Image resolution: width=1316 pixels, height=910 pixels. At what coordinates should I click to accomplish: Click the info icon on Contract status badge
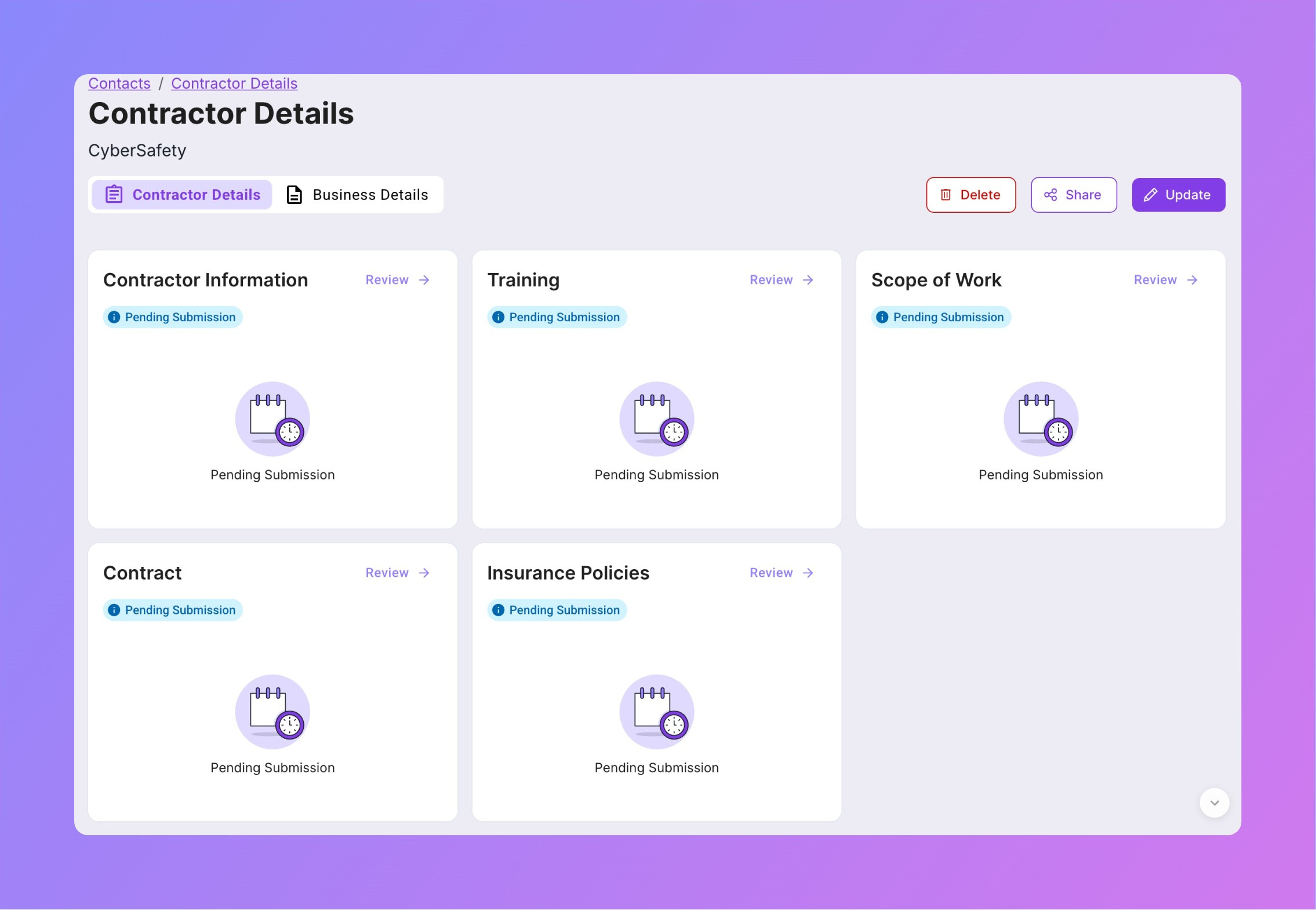[114, 610]
